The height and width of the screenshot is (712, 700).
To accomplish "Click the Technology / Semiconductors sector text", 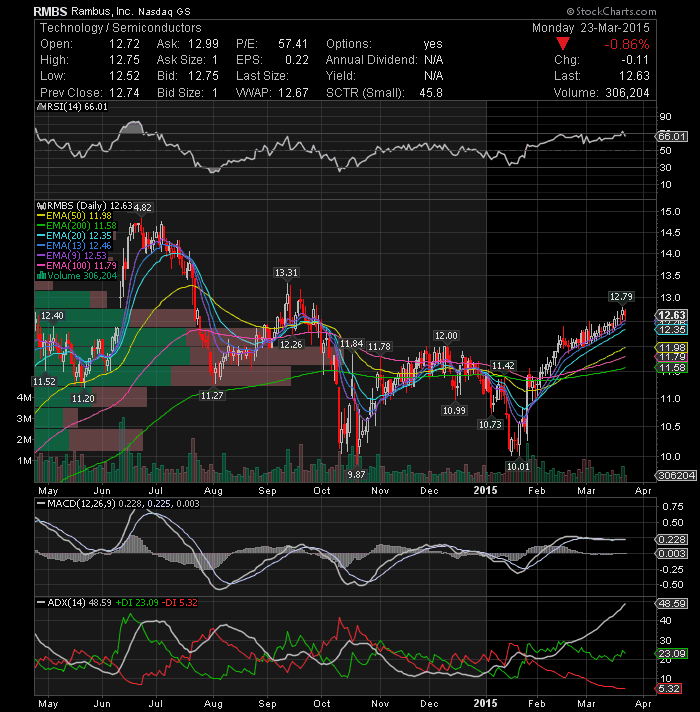I will click(x=121, y=28).
